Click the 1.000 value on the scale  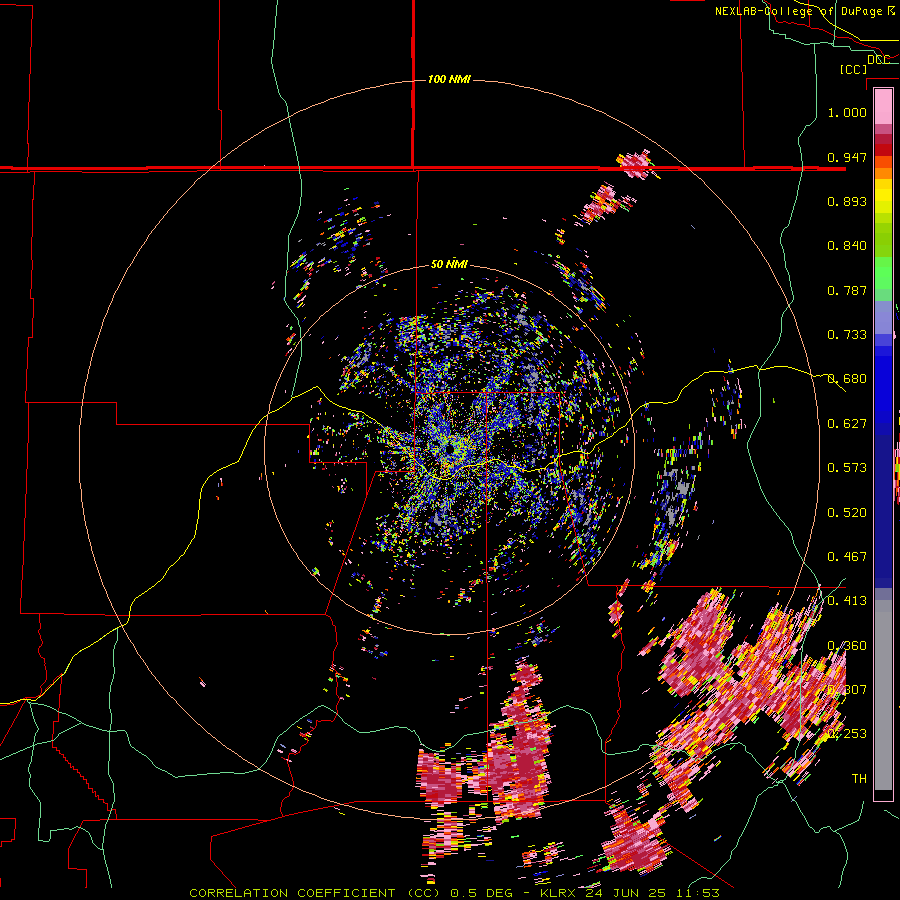[847, 112]
